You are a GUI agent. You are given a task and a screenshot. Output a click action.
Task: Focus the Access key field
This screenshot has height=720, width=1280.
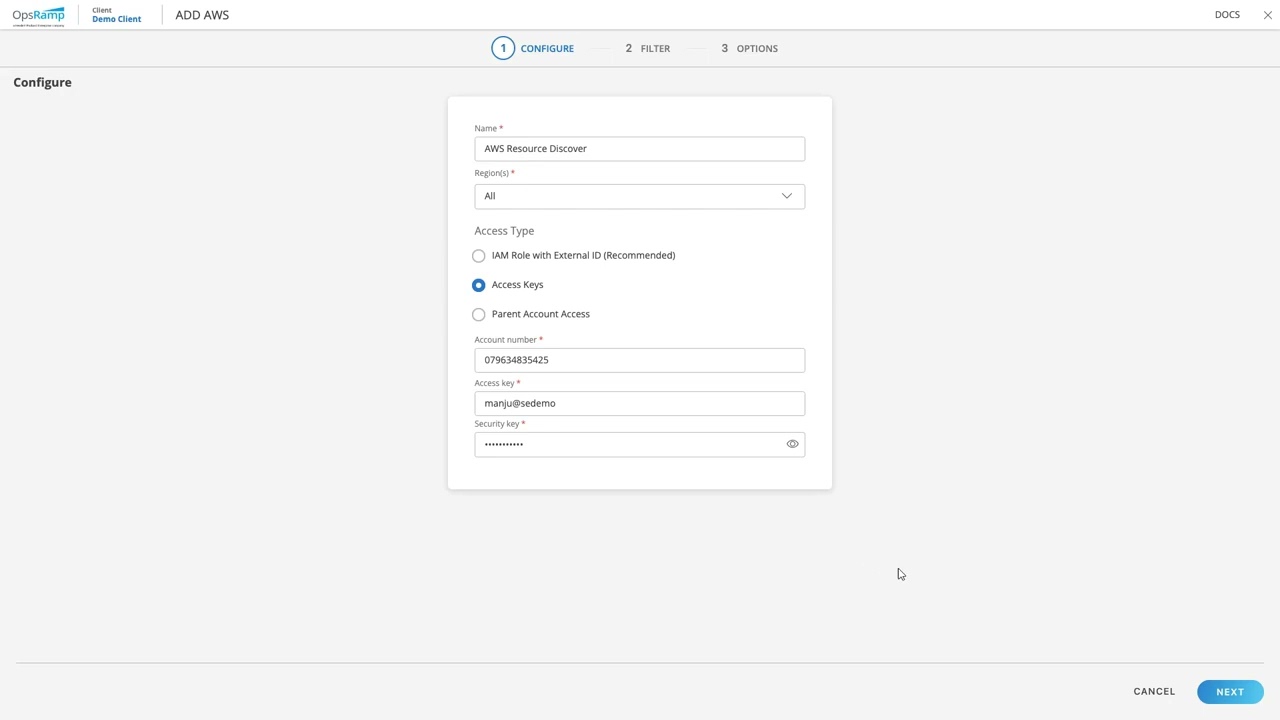640,403
